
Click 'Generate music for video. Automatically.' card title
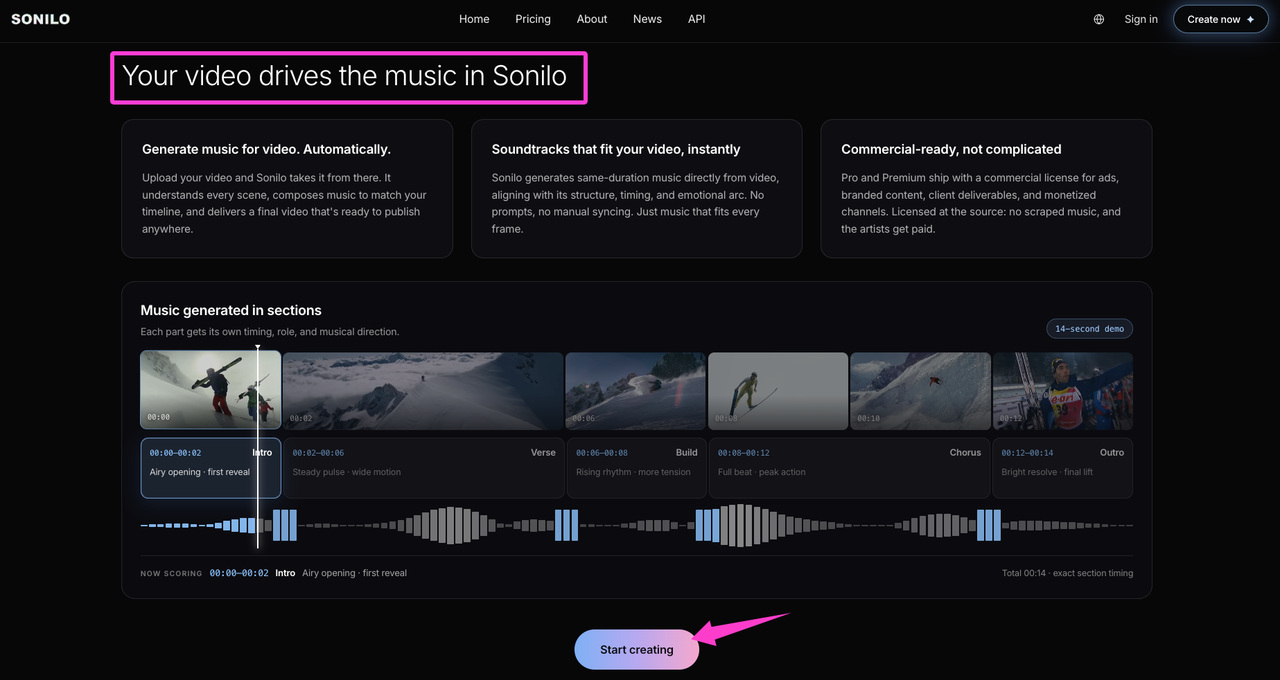pos(266,149)
